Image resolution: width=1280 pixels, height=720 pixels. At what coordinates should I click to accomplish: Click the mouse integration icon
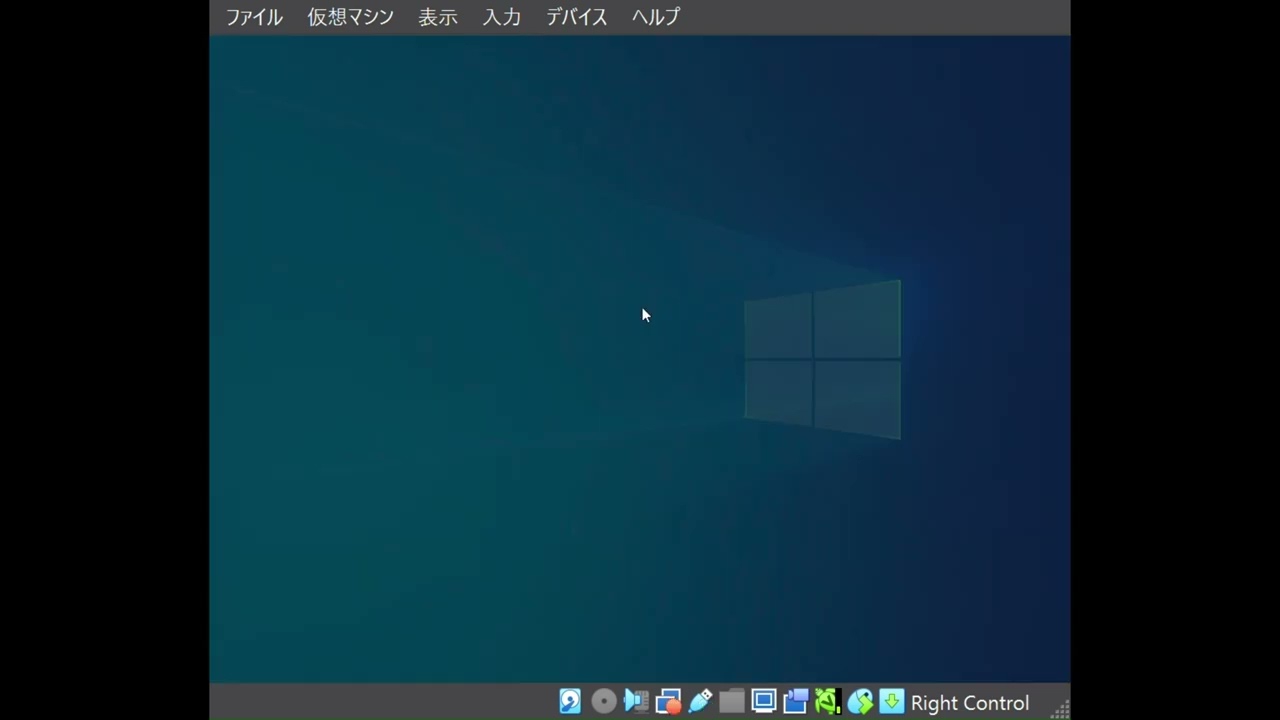[860, 702]
